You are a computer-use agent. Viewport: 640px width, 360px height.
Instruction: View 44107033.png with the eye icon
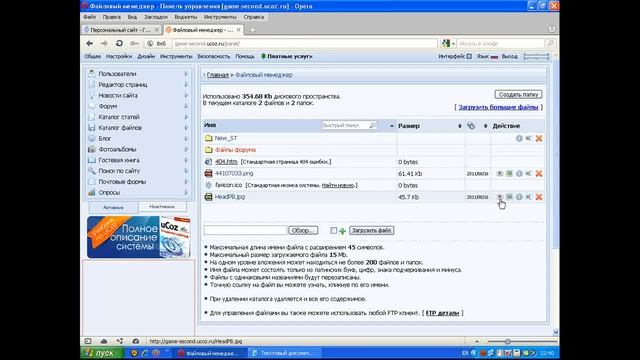tap(499, 173)
